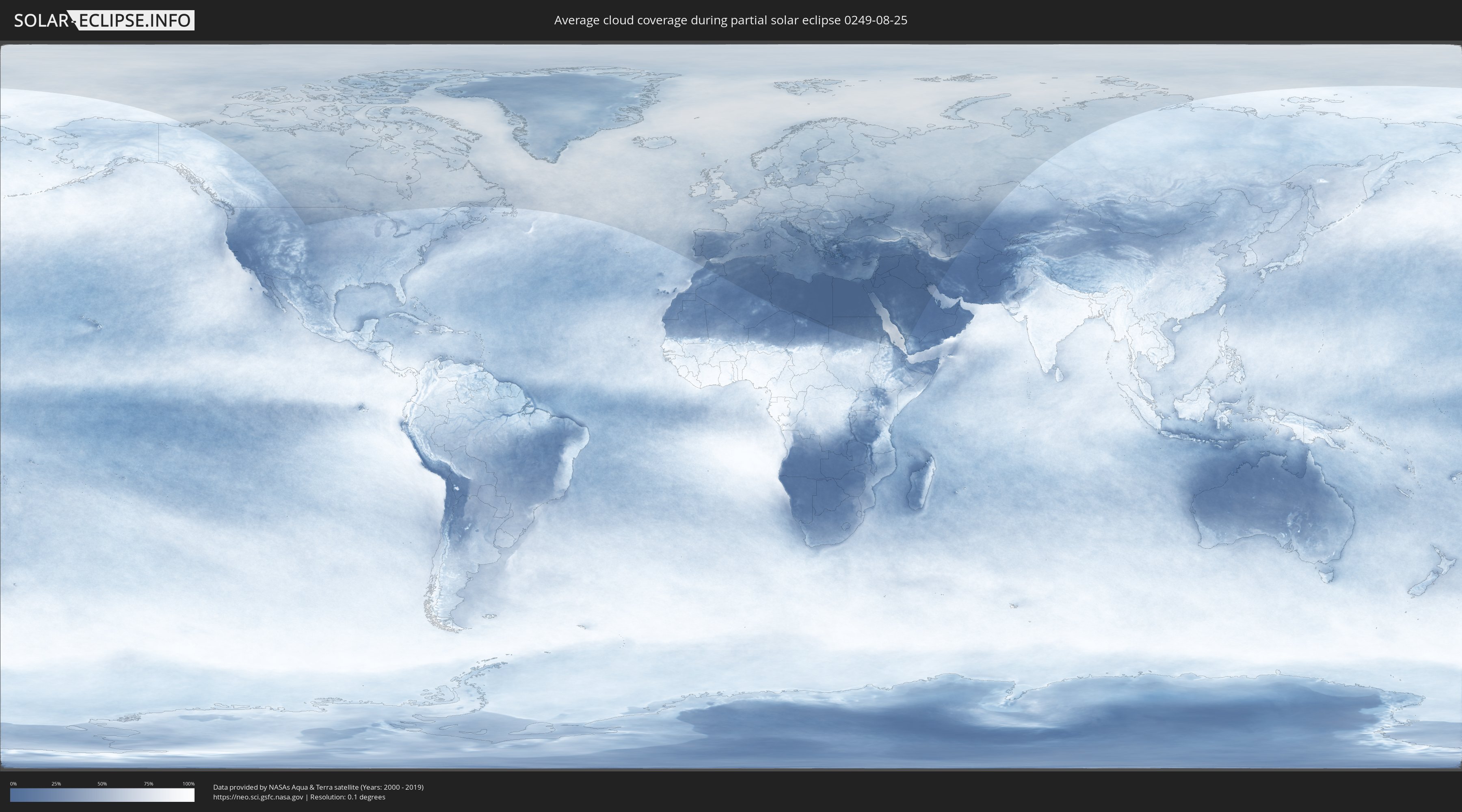1462x812 pixels.
Task: Open the https://neo.sci.gsfc.nasa.gov link
Action: coord(257,797)
